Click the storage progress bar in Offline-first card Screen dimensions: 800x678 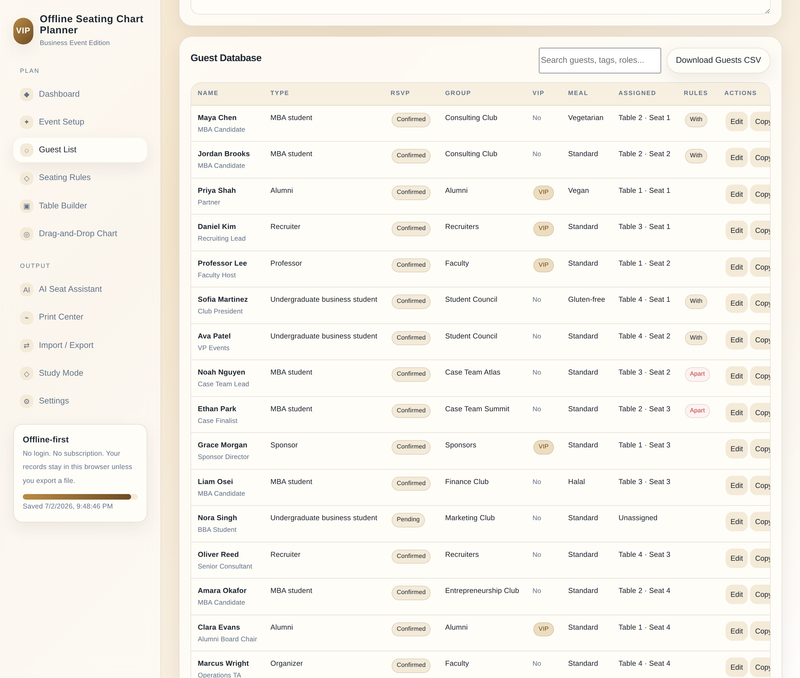tap(80, 497)
